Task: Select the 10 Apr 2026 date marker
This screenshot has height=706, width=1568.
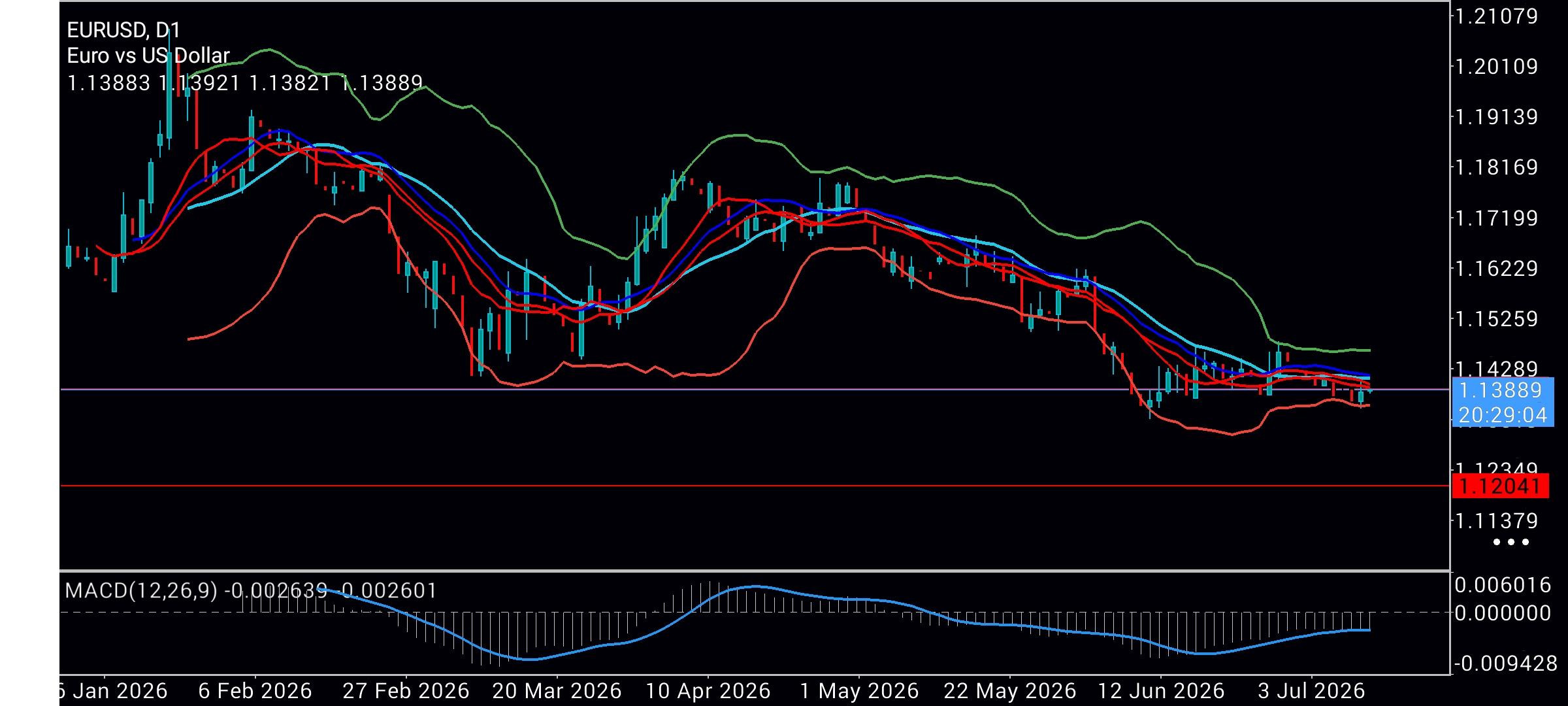Action: (708, 691)
